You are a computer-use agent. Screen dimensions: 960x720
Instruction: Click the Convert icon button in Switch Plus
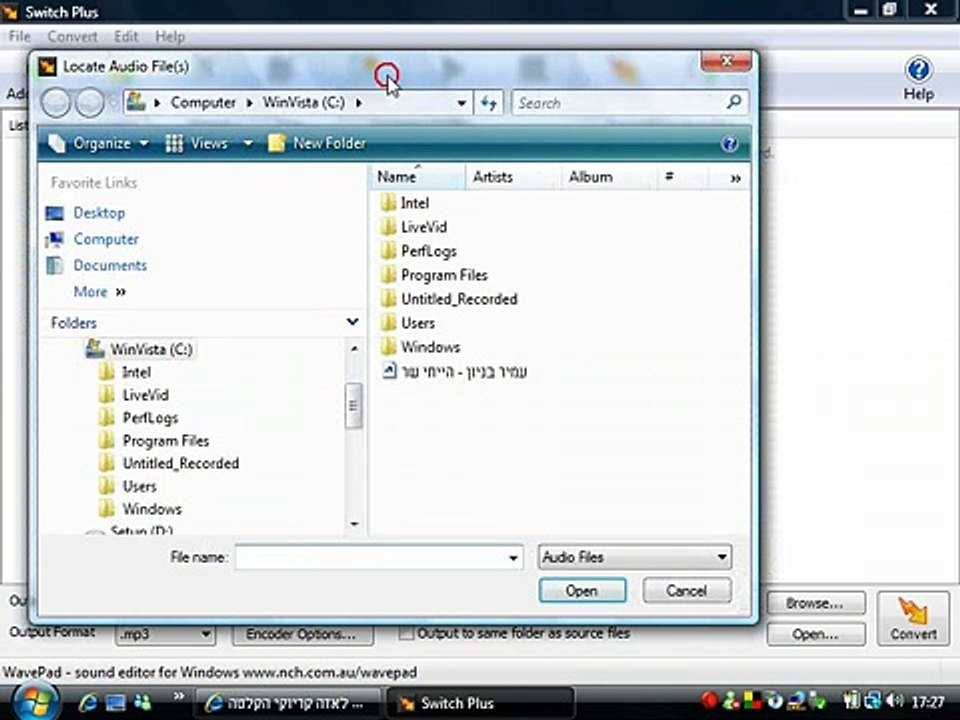913,618
